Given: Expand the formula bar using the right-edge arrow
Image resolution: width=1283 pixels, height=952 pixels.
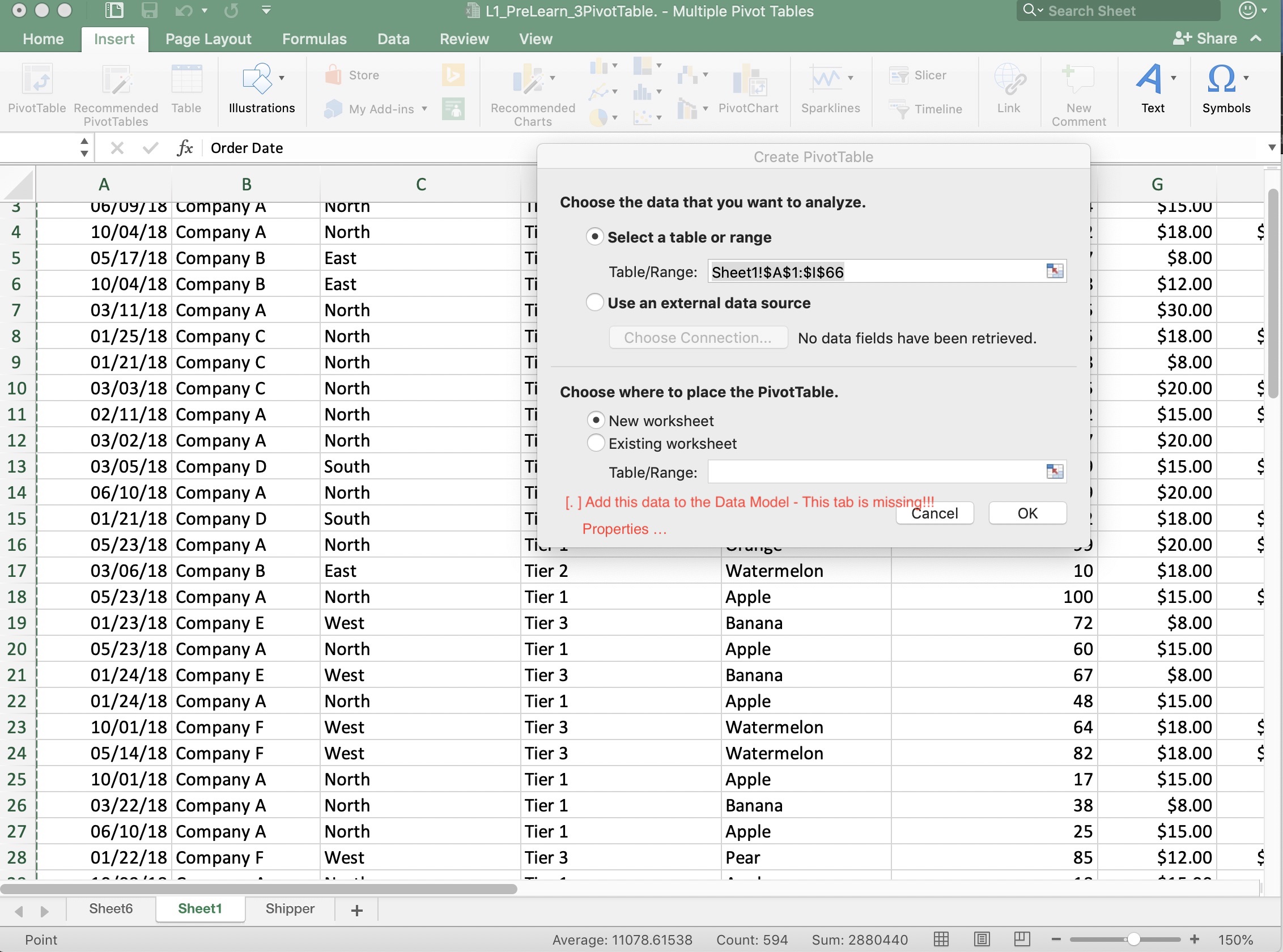Looking at the screenshot, I should tap(1272, 147).
